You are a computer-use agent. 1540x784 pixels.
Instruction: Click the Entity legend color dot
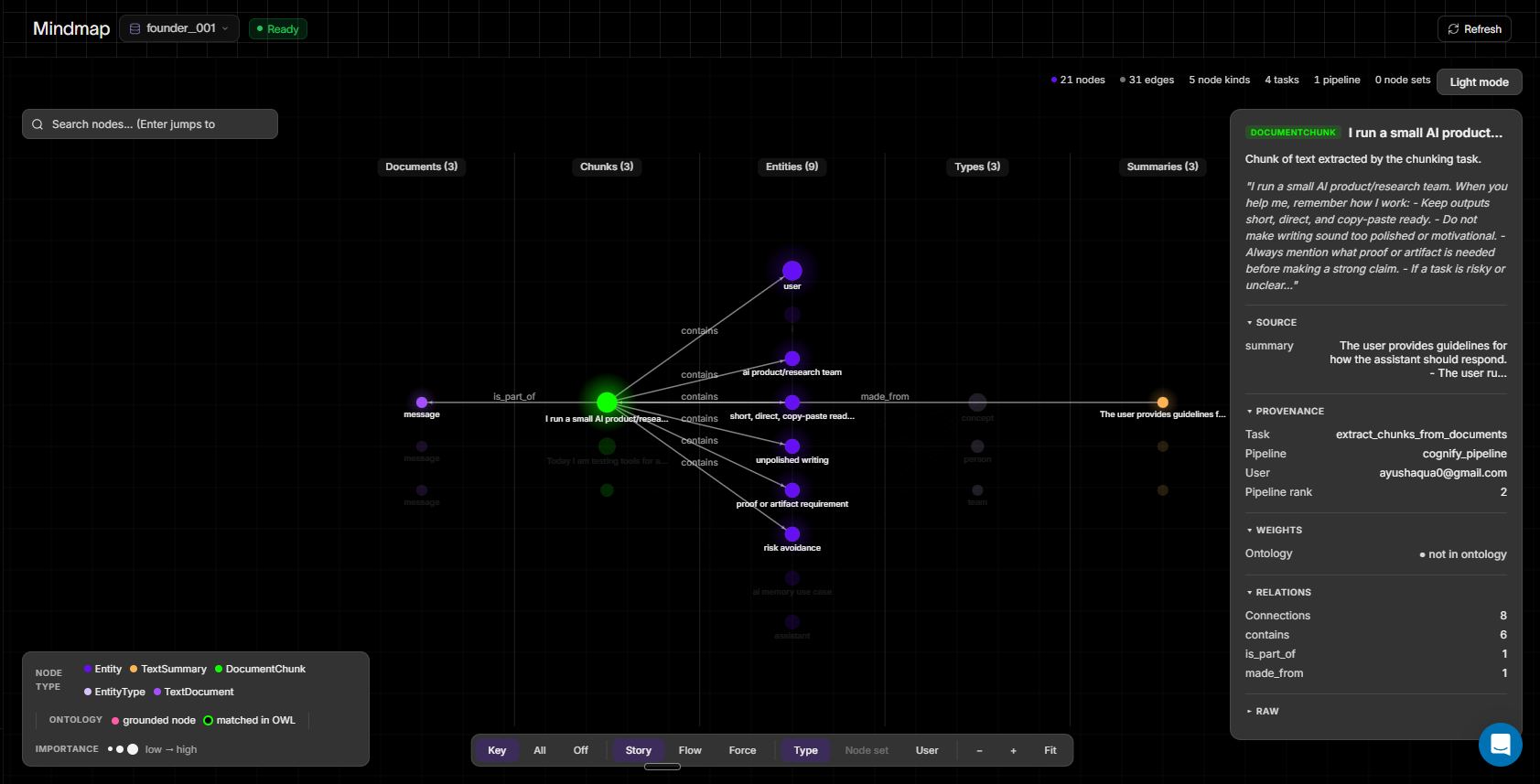pos(88,669)
